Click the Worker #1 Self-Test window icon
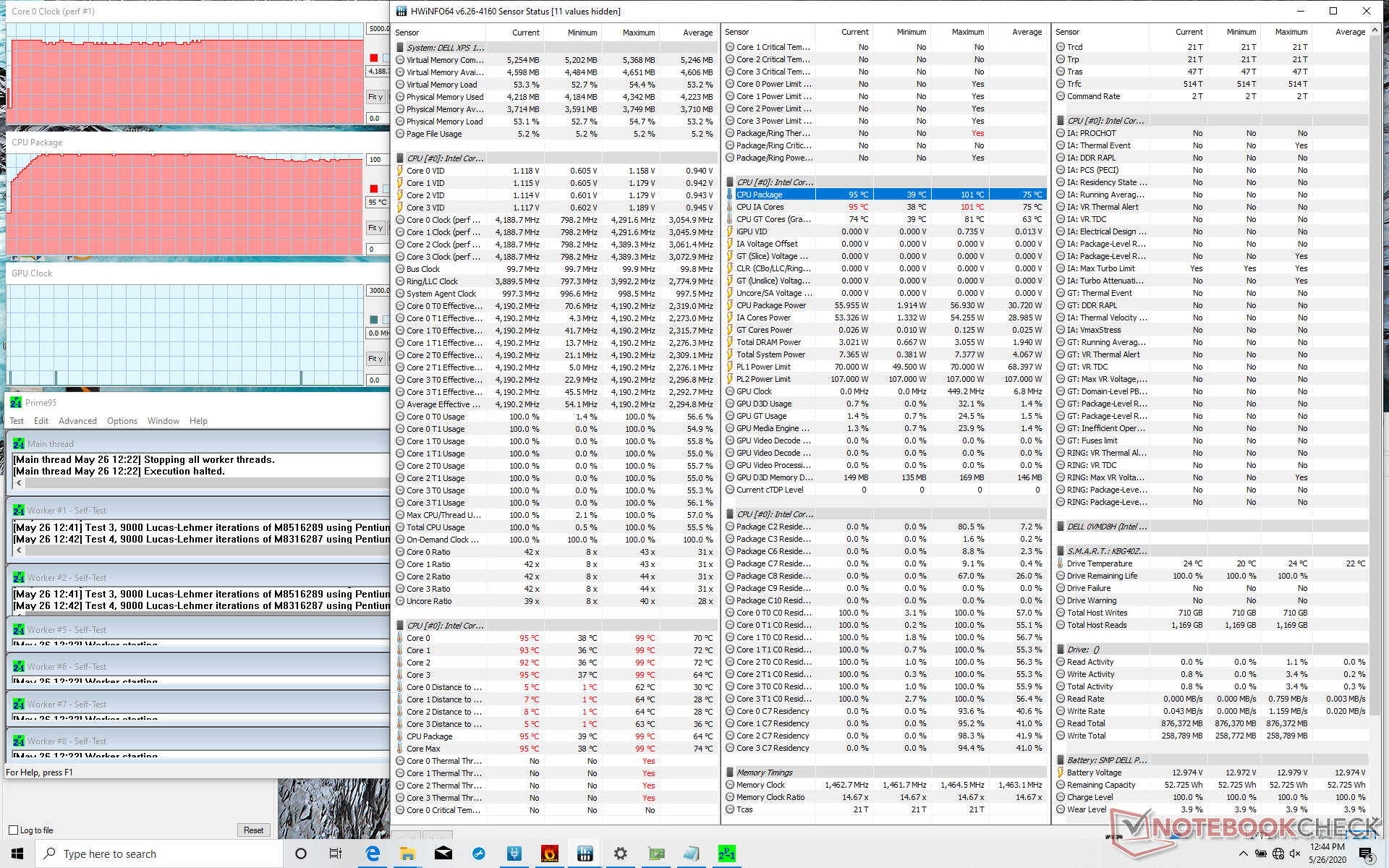 19,510
